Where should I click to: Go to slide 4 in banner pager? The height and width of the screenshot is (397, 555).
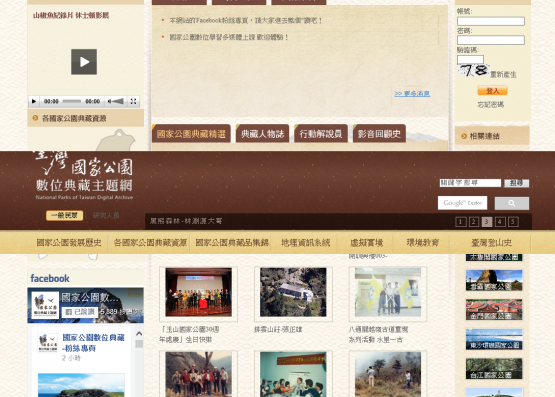click(x=500, y=222)
